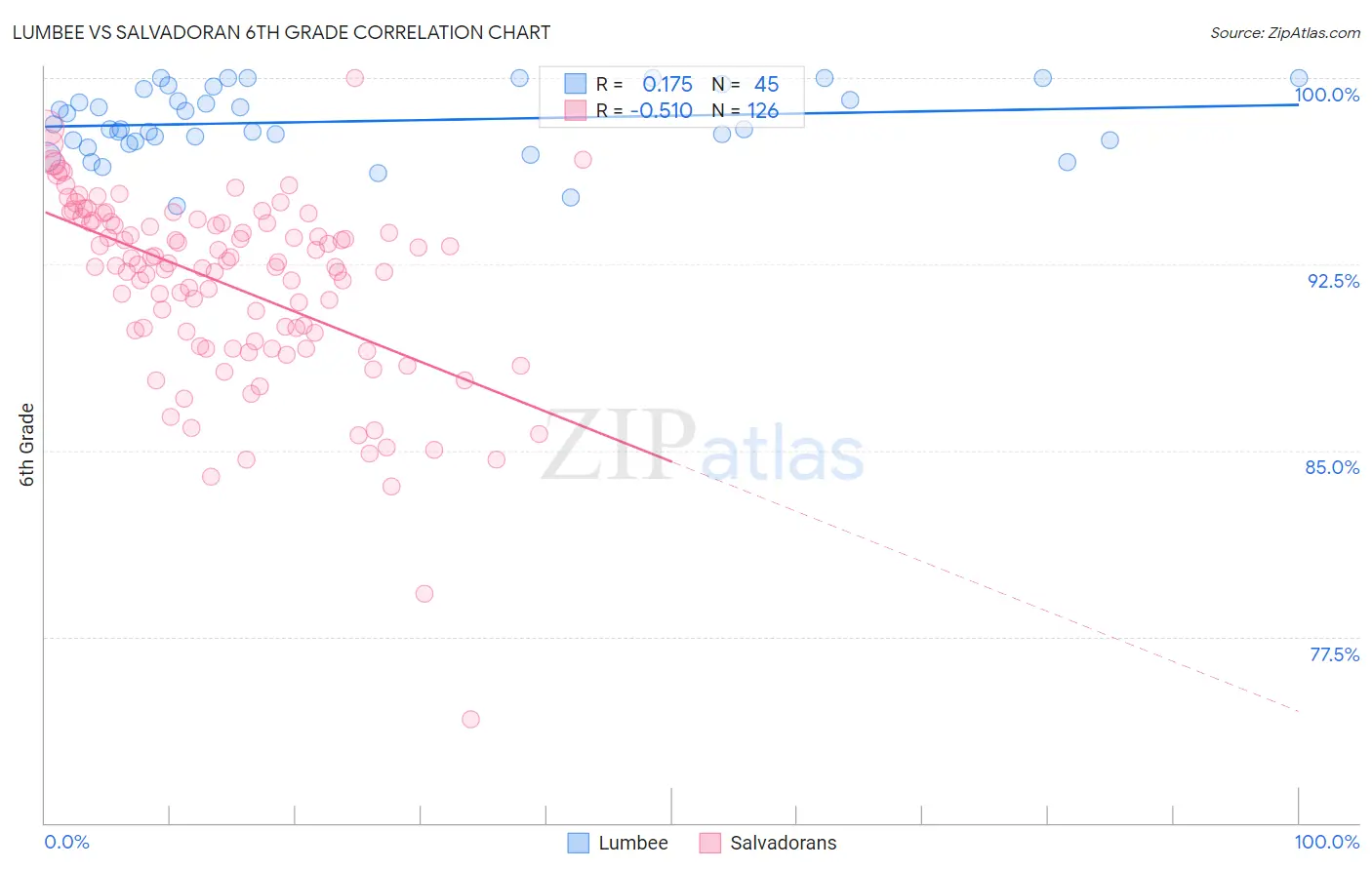Click the rightmost blue Lumbee data point
Image resolution: width=1372 pixels, height=870 pixels.
tap(1299, 78)
